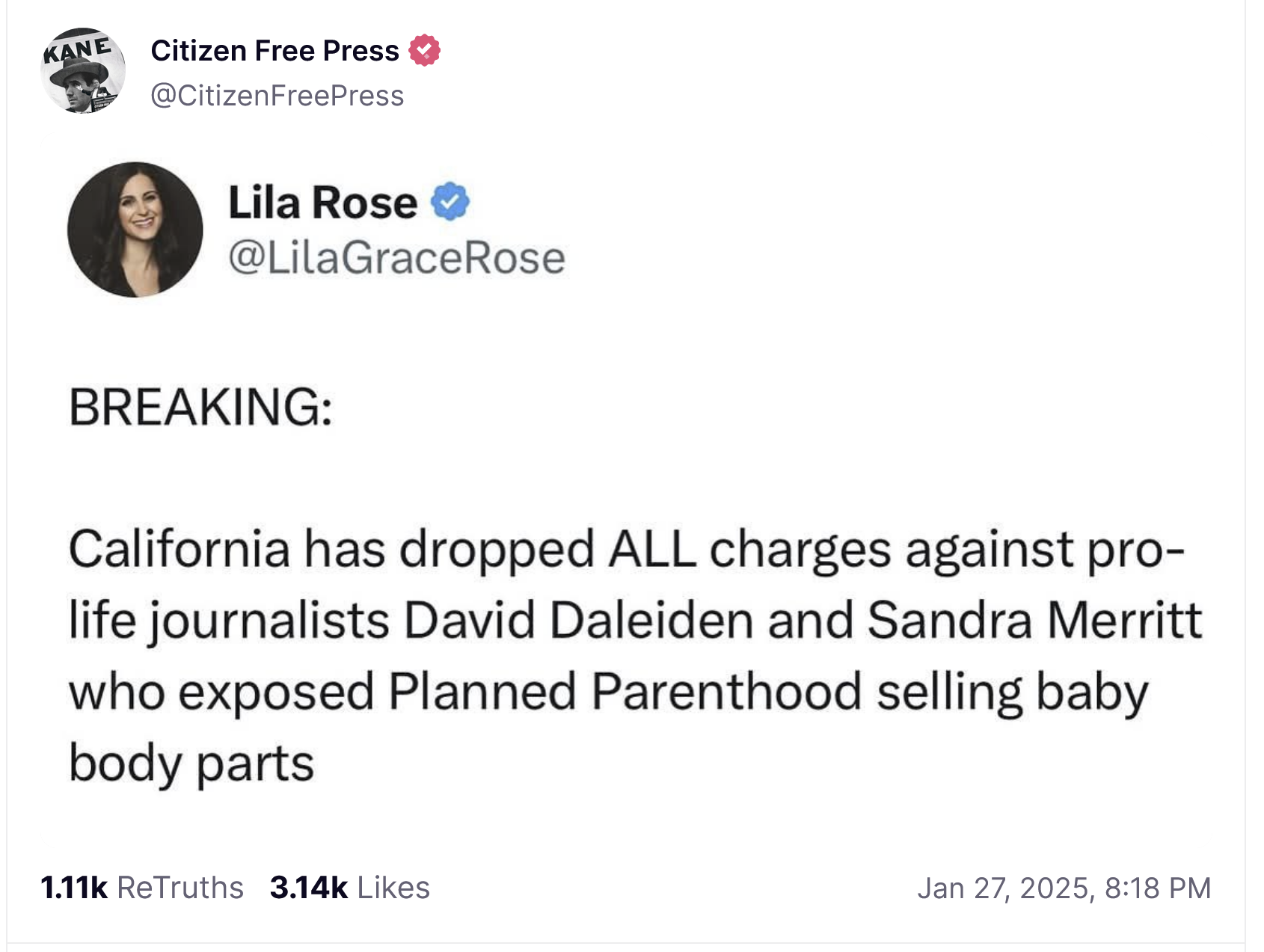View the 3.14k Likes list
The image size is (1264, 952).
click(x=349, y=888)
